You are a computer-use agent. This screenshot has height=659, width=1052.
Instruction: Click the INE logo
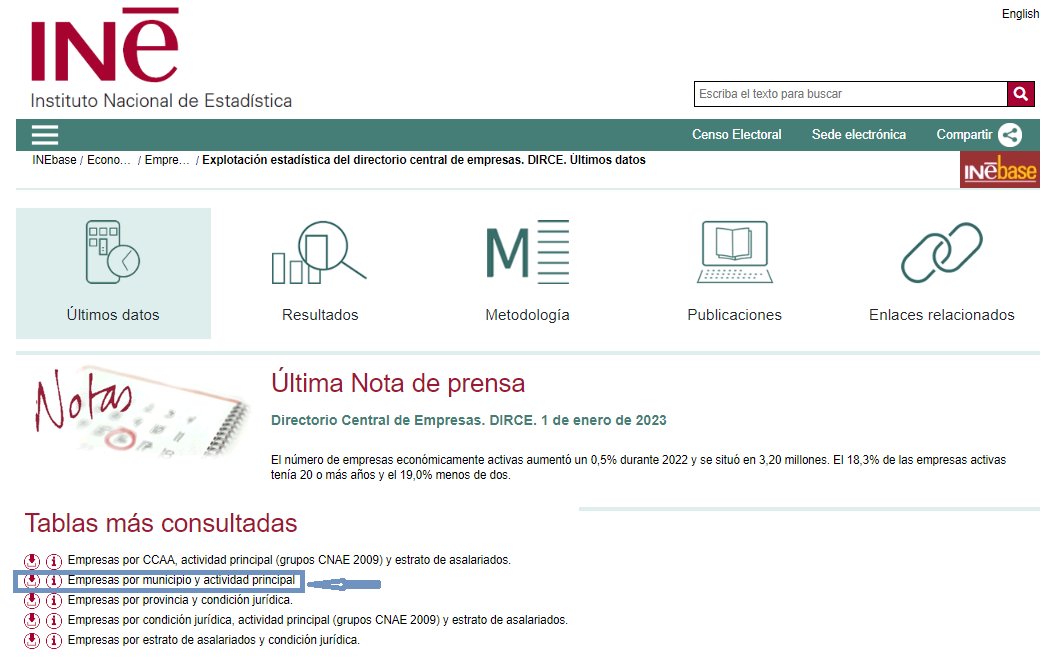click(x=104, y=44)
